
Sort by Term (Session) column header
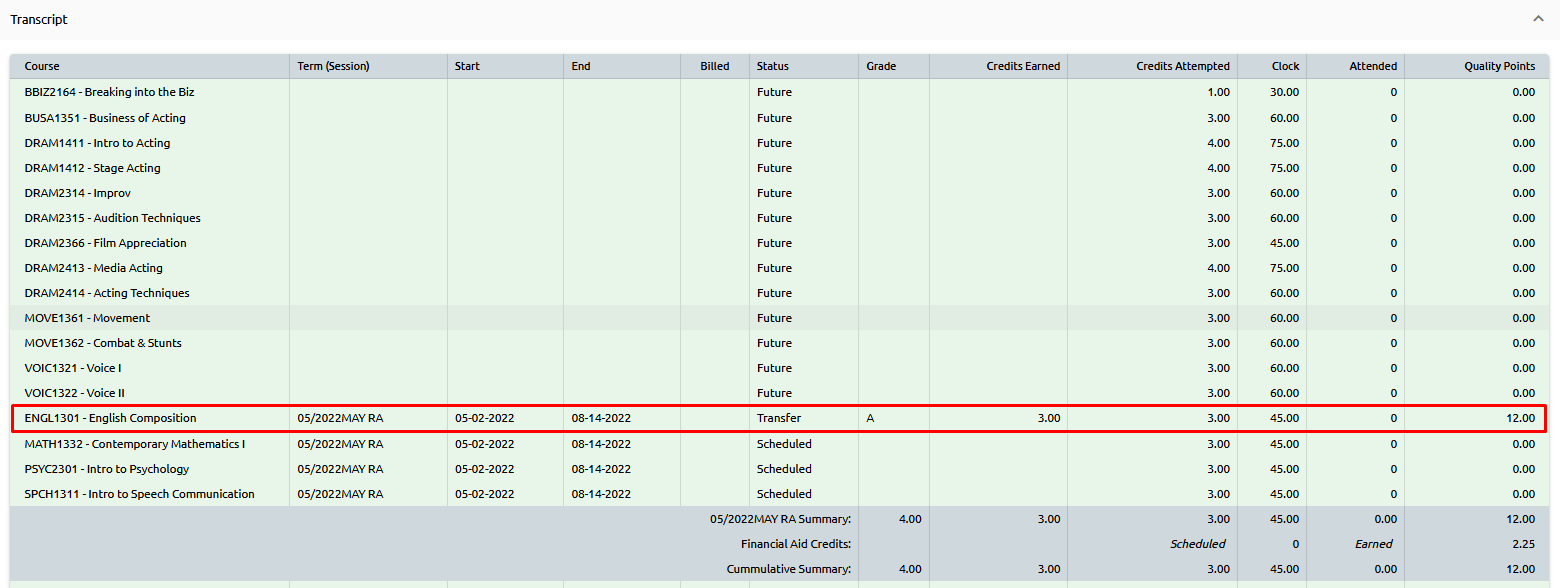333,66
